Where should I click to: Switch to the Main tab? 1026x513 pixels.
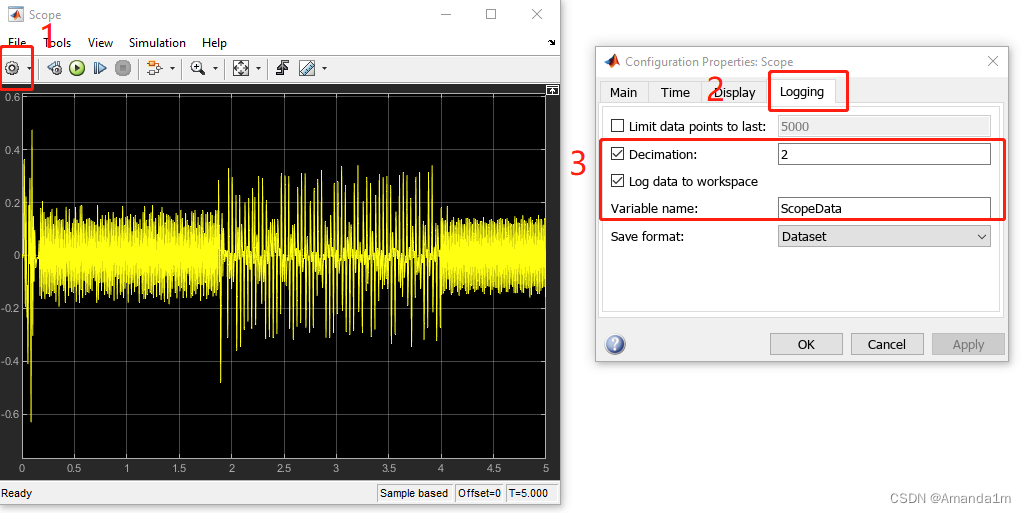pos(623,92)
